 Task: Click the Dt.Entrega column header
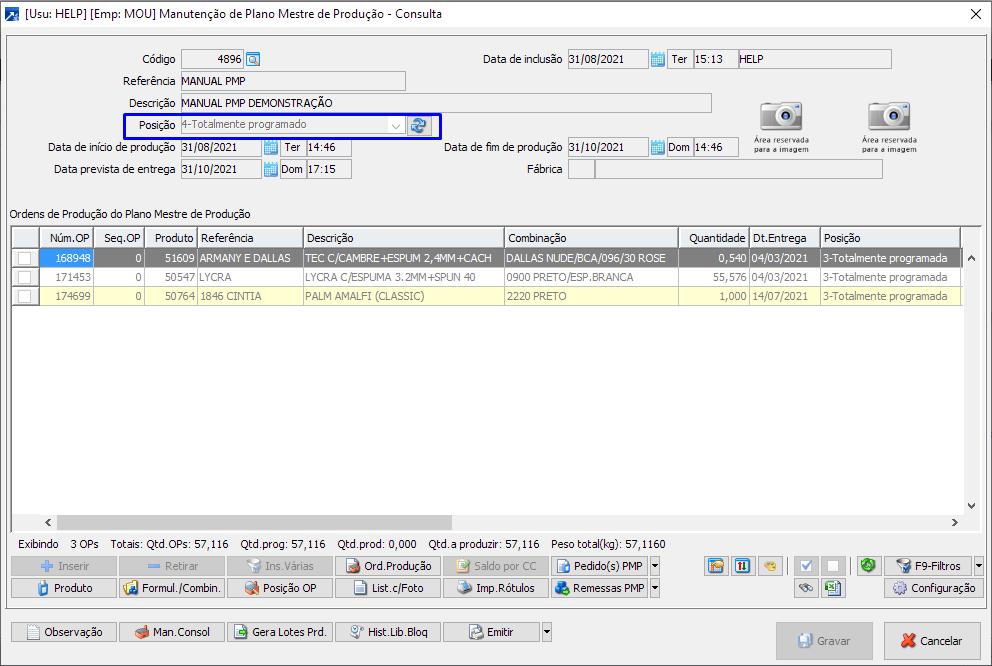tap(785, 238)
